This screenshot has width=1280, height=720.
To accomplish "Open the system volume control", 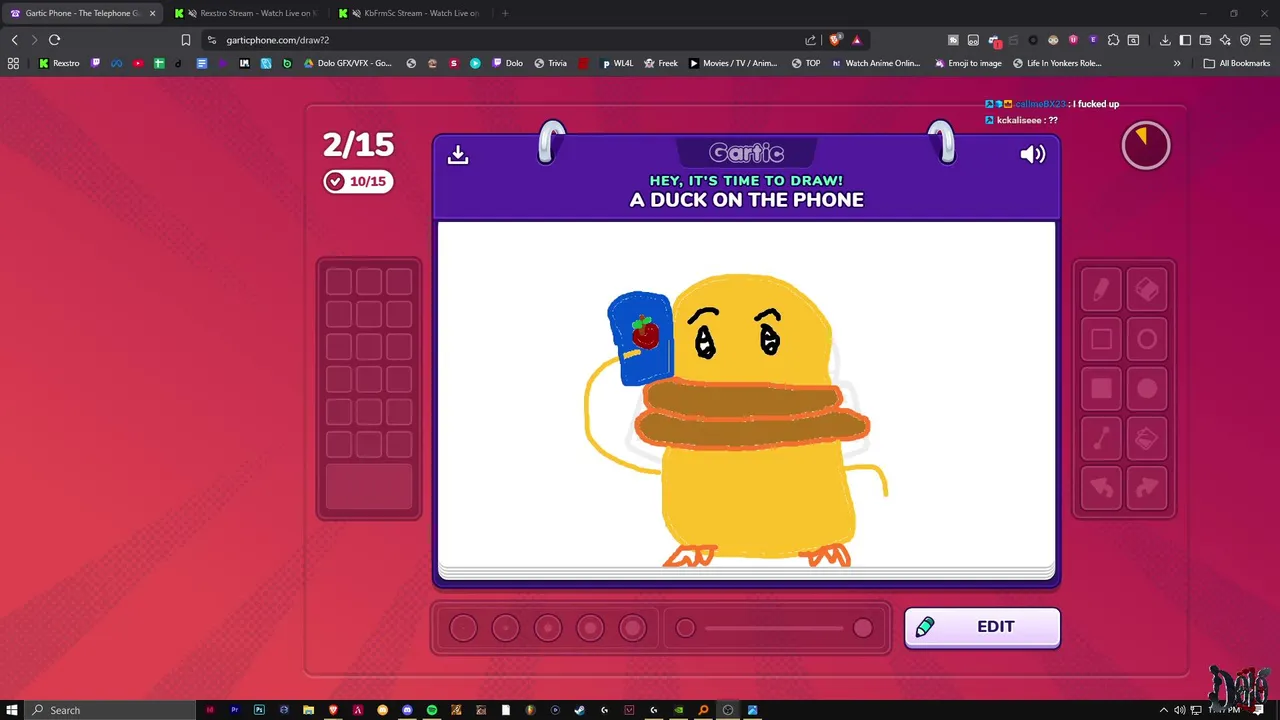I will (x=1179, y=710).
